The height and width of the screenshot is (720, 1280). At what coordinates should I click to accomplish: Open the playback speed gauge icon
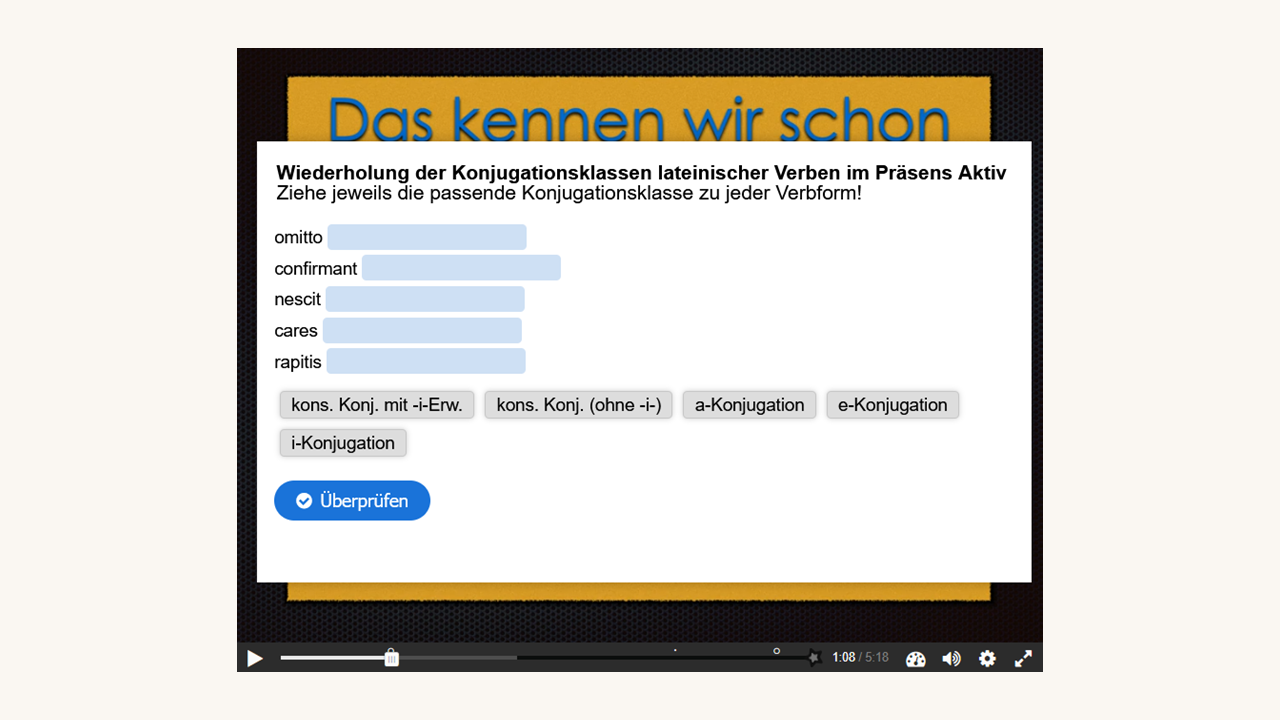tap(915, 658)
